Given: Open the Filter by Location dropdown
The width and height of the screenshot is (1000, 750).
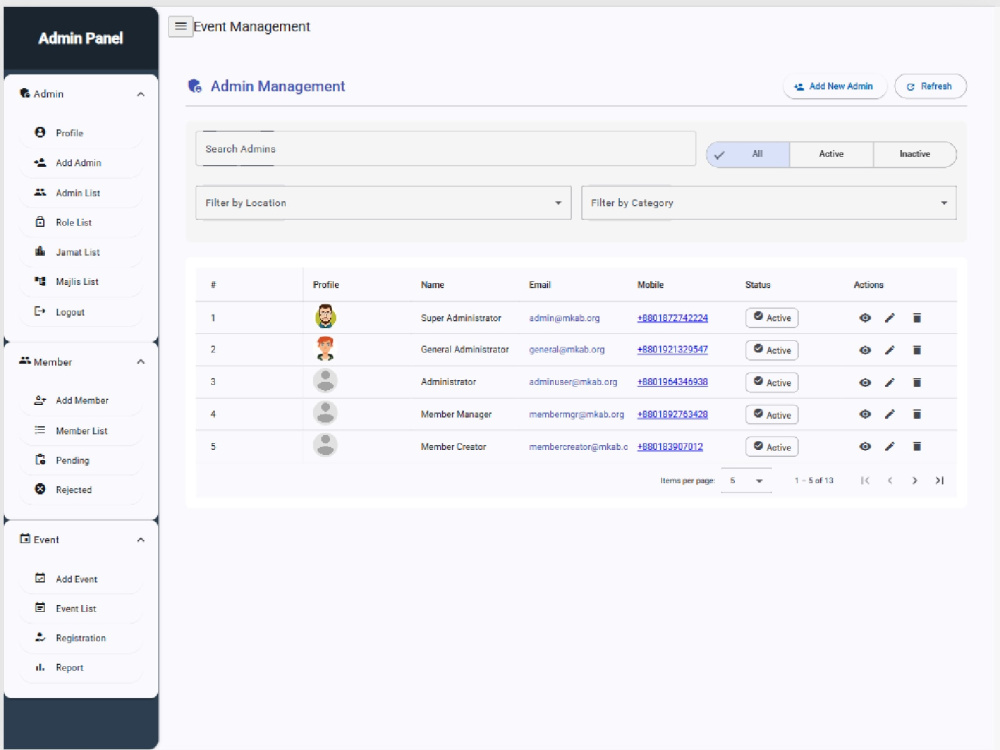Looking at the screenshot, I should point(383,203).
